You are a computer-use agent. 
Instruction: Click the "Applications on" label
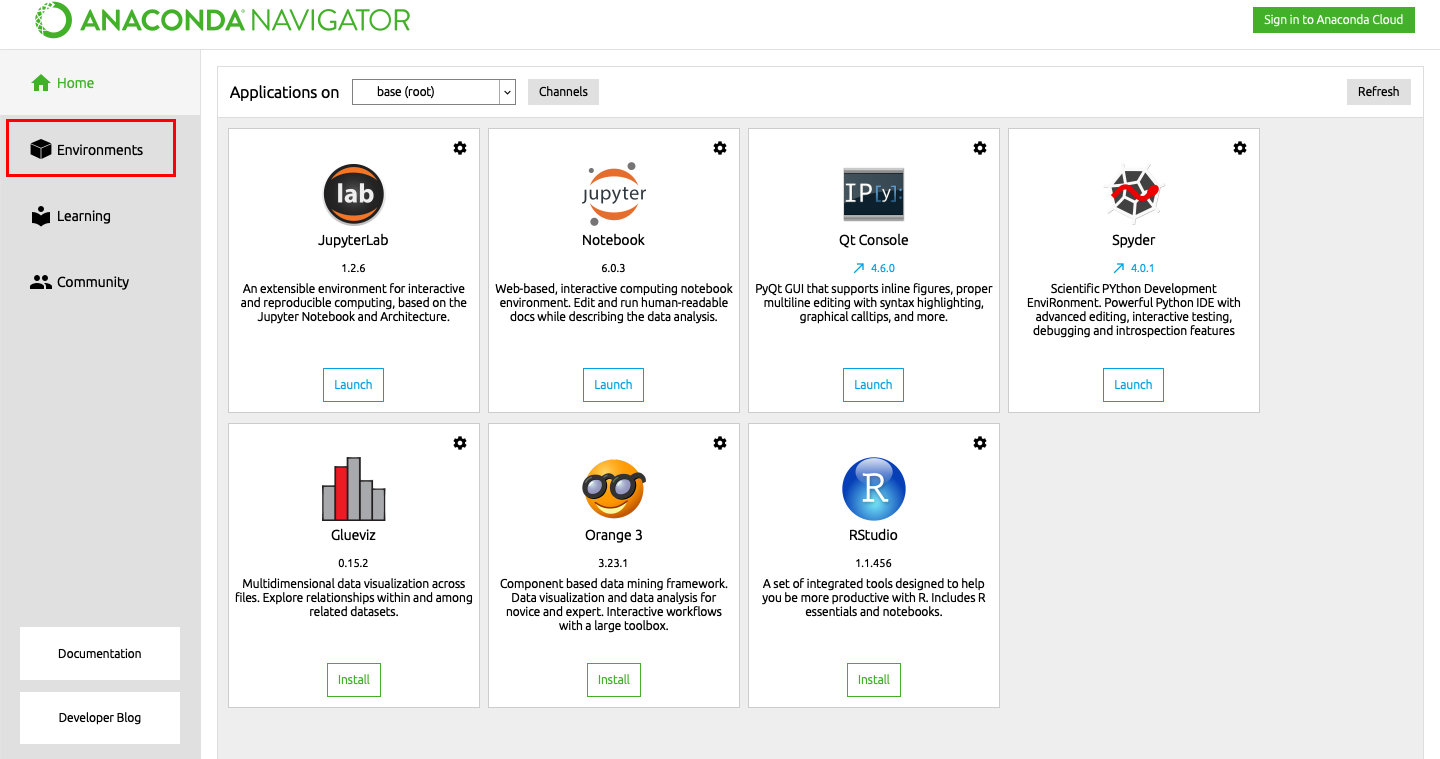285,92
